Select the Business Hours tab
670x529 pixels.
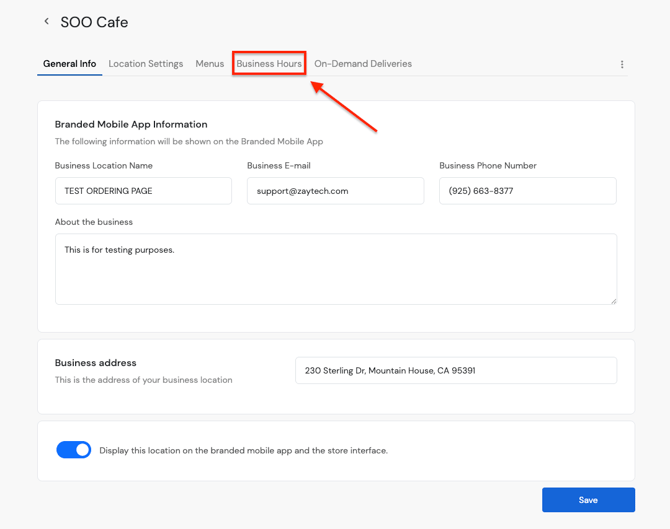tap(269, 64)
